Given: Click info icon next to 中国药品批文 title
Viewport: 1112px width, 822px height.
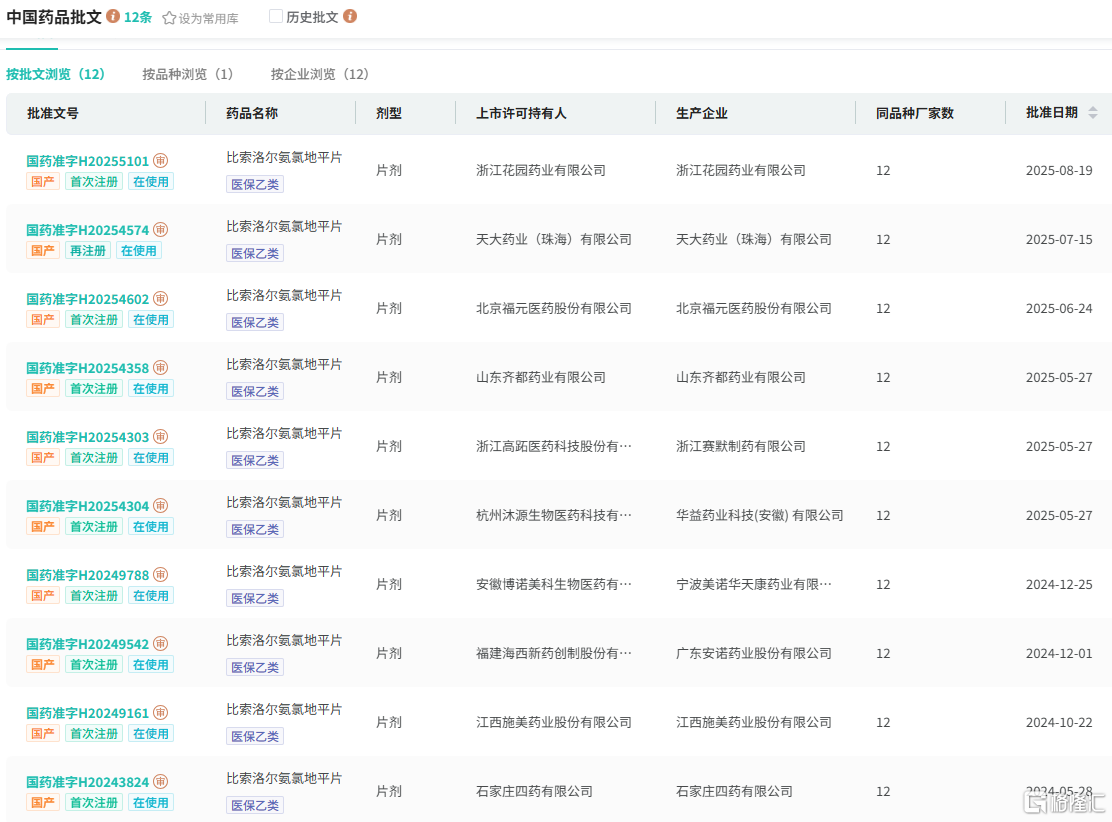Looking at the screenshot, I should click(x=113, y=16).
